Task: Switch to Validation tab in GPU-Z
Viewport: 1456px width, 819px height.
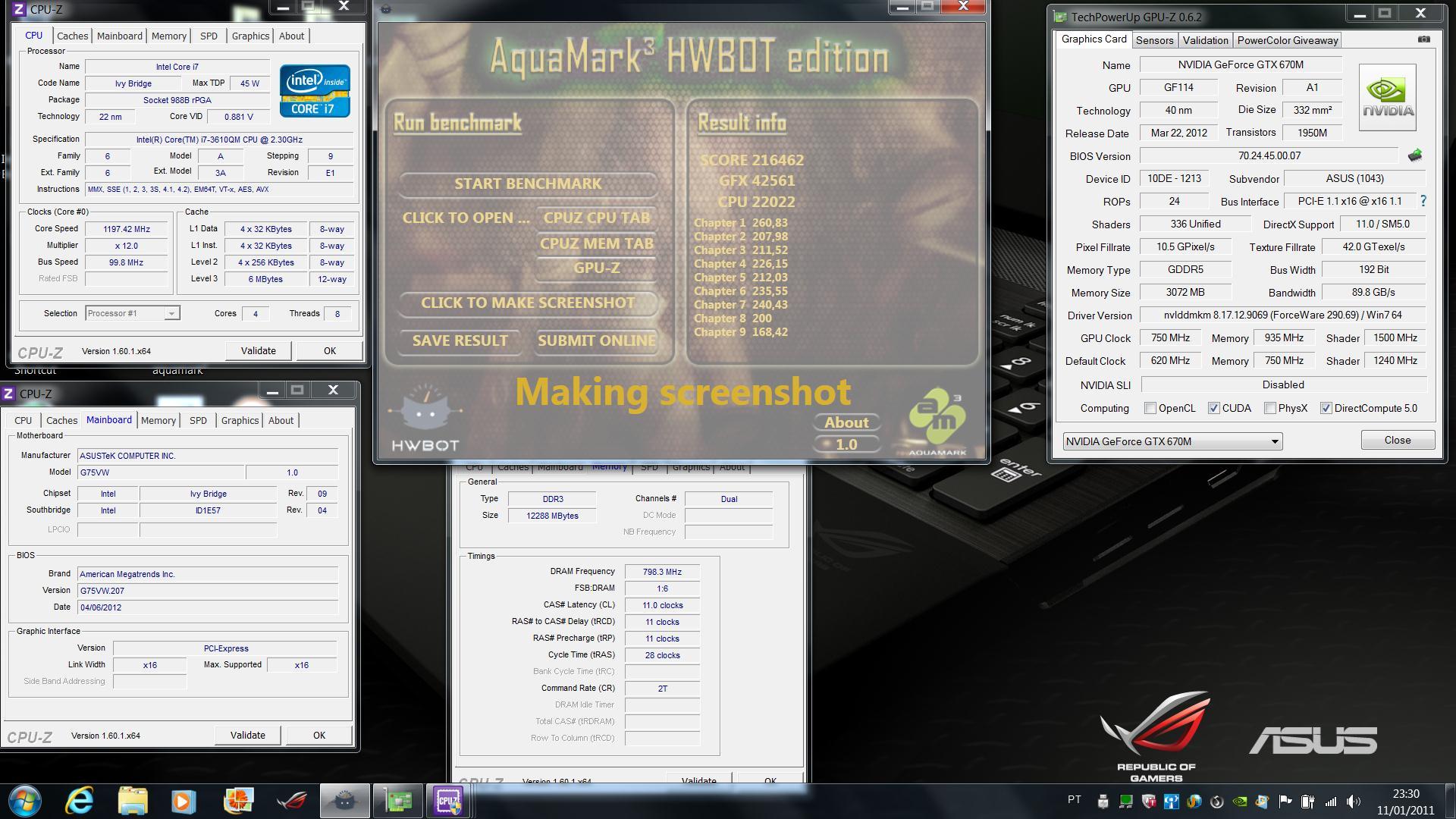Action: [1205, 40]
